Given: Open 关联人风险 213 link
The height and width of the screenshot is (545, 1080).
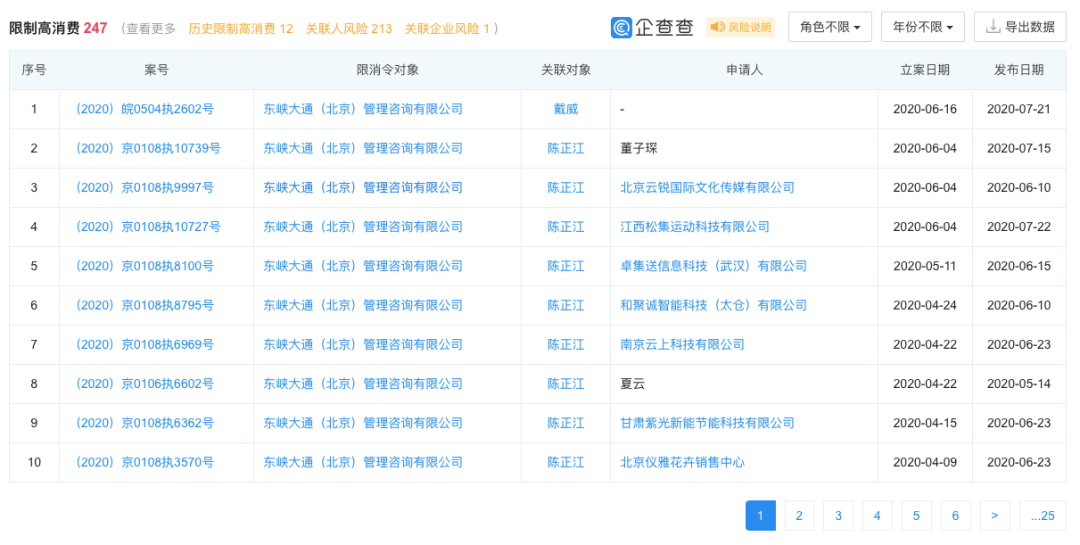Looking at the screenshot, I should click(349, 29).
